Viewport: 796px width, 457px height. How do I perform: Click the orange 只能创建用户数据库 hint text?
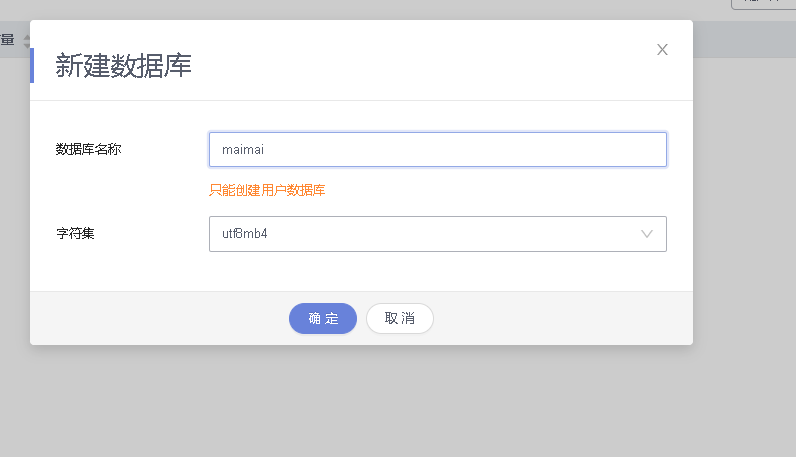[x=267, y=190]
